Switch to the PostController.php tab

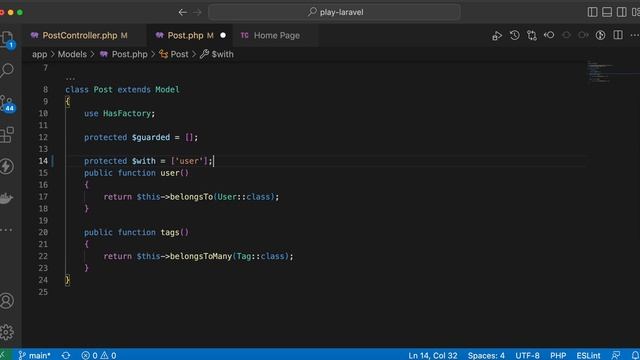coord(84,36)
